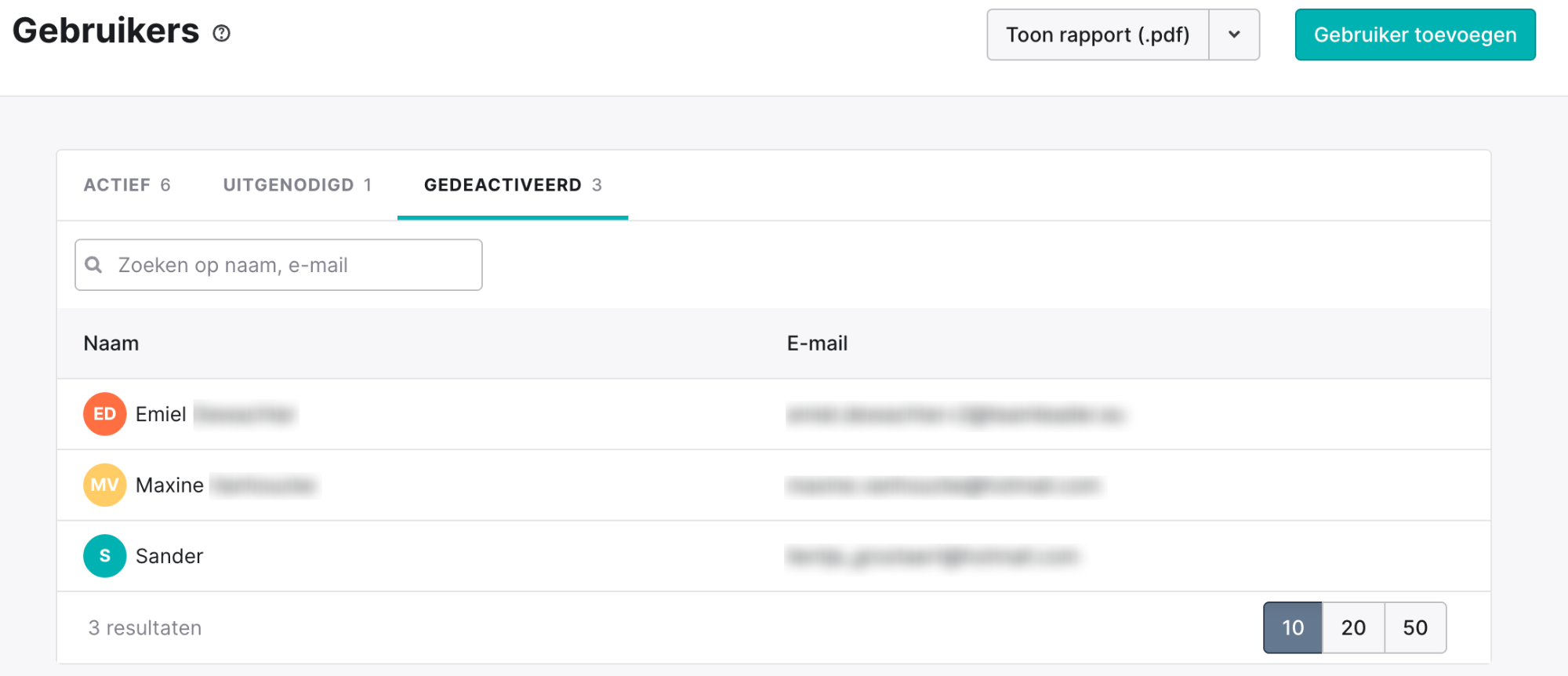Open the report format dropdown arrow
The height and width of the screenshot is (676, 1568).
pos(1234,35)
